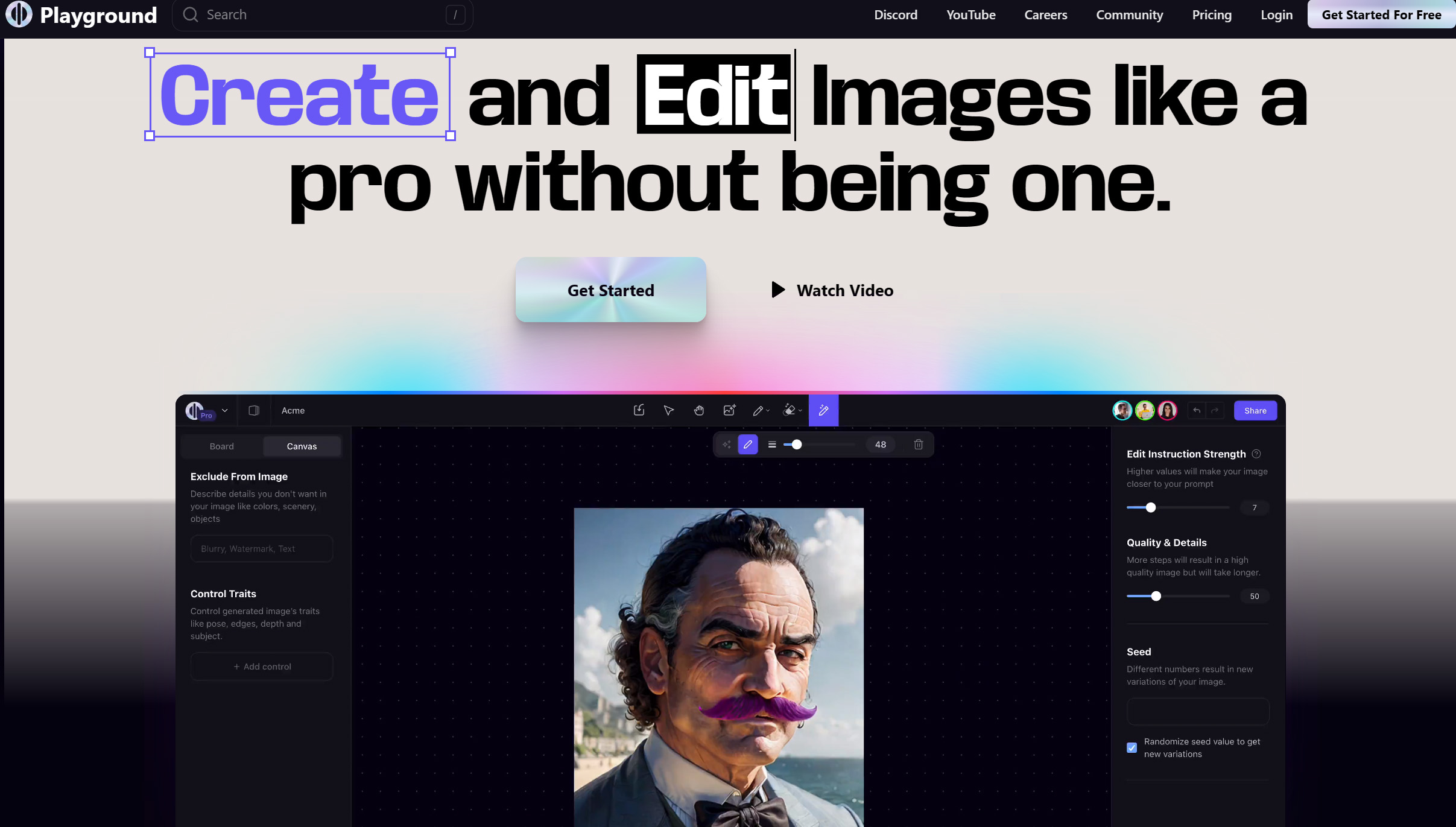Open the pencil tool dropdown arrow
1456x827 pixels.
[x=768, y=411]
